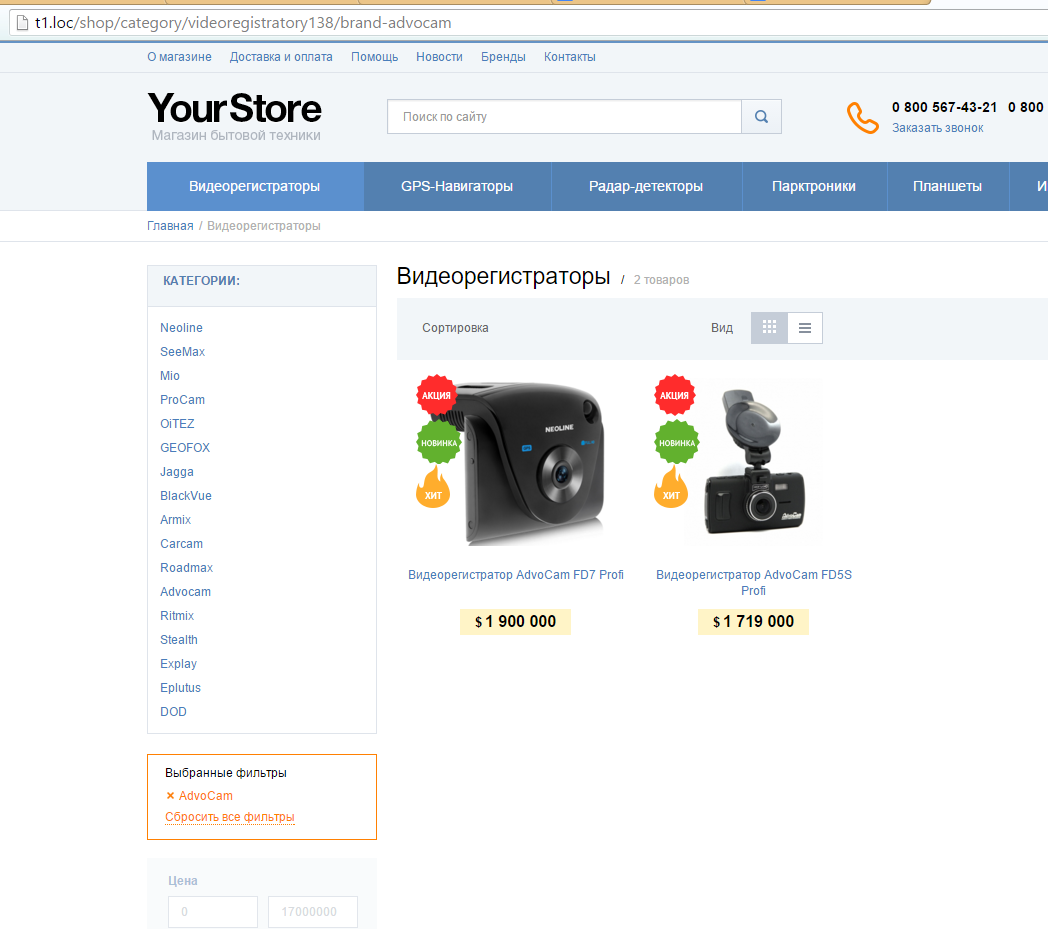Switch to list view layout

click(x=805, y=327)
